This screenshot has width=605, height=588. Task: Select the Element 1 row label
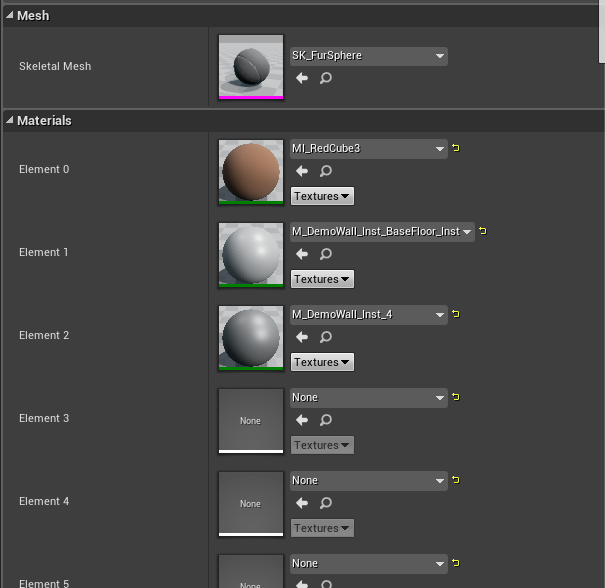pos(44,252)
